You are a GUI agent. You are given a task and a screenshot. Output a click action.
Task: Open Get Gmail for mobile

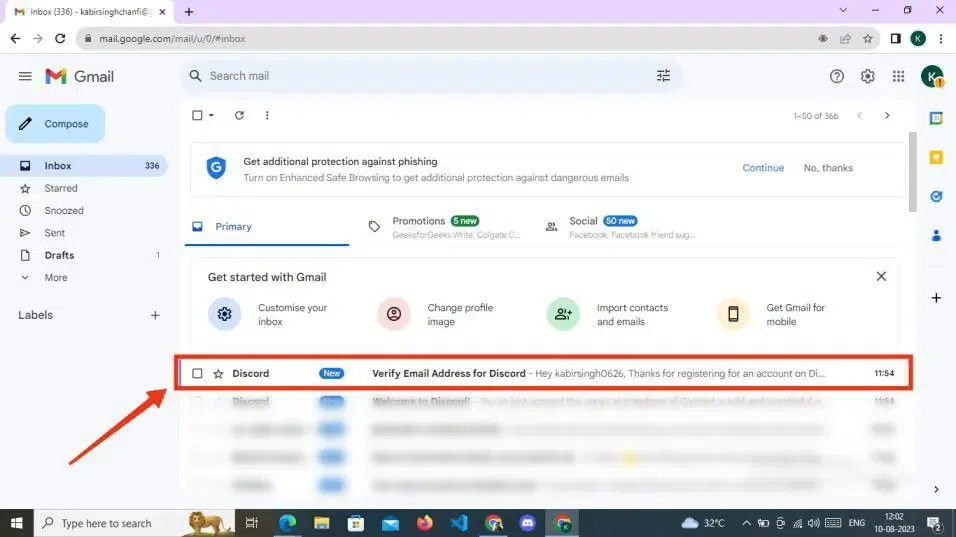tap(772, 315)
